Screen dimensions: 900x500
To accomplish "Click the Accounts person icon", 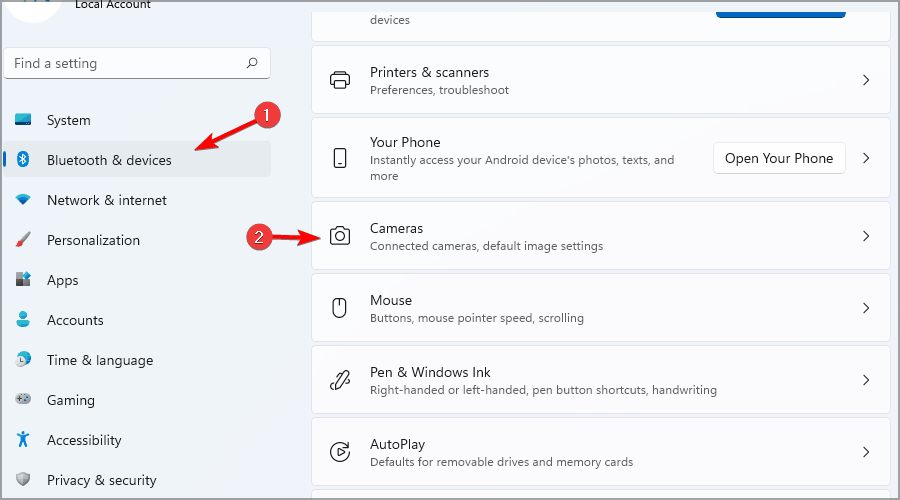I will tap(23, 319).
